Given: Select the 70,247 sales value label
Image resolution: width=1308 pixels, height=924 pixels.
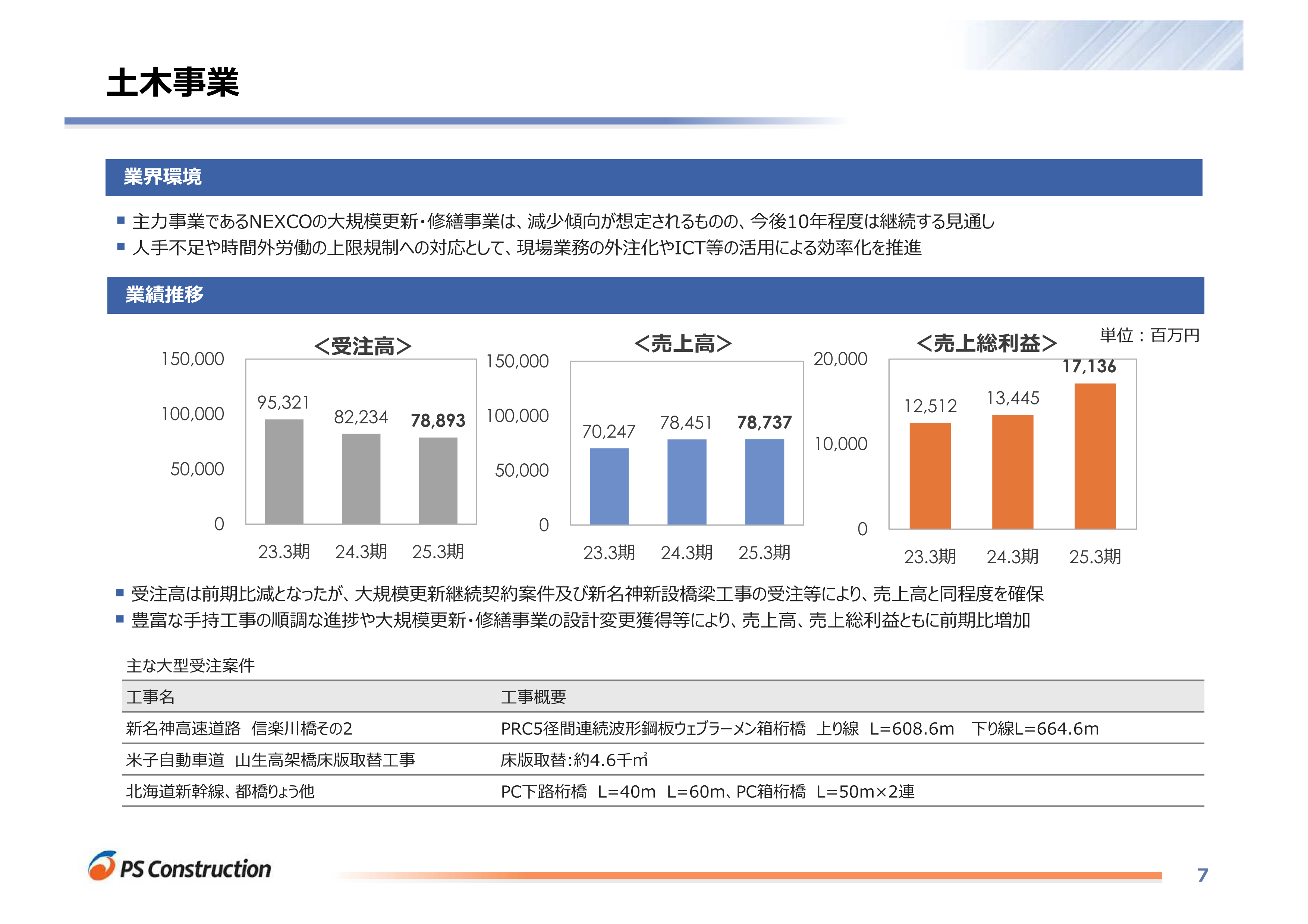Looking at the screenshot, I should tap(609, 431).
